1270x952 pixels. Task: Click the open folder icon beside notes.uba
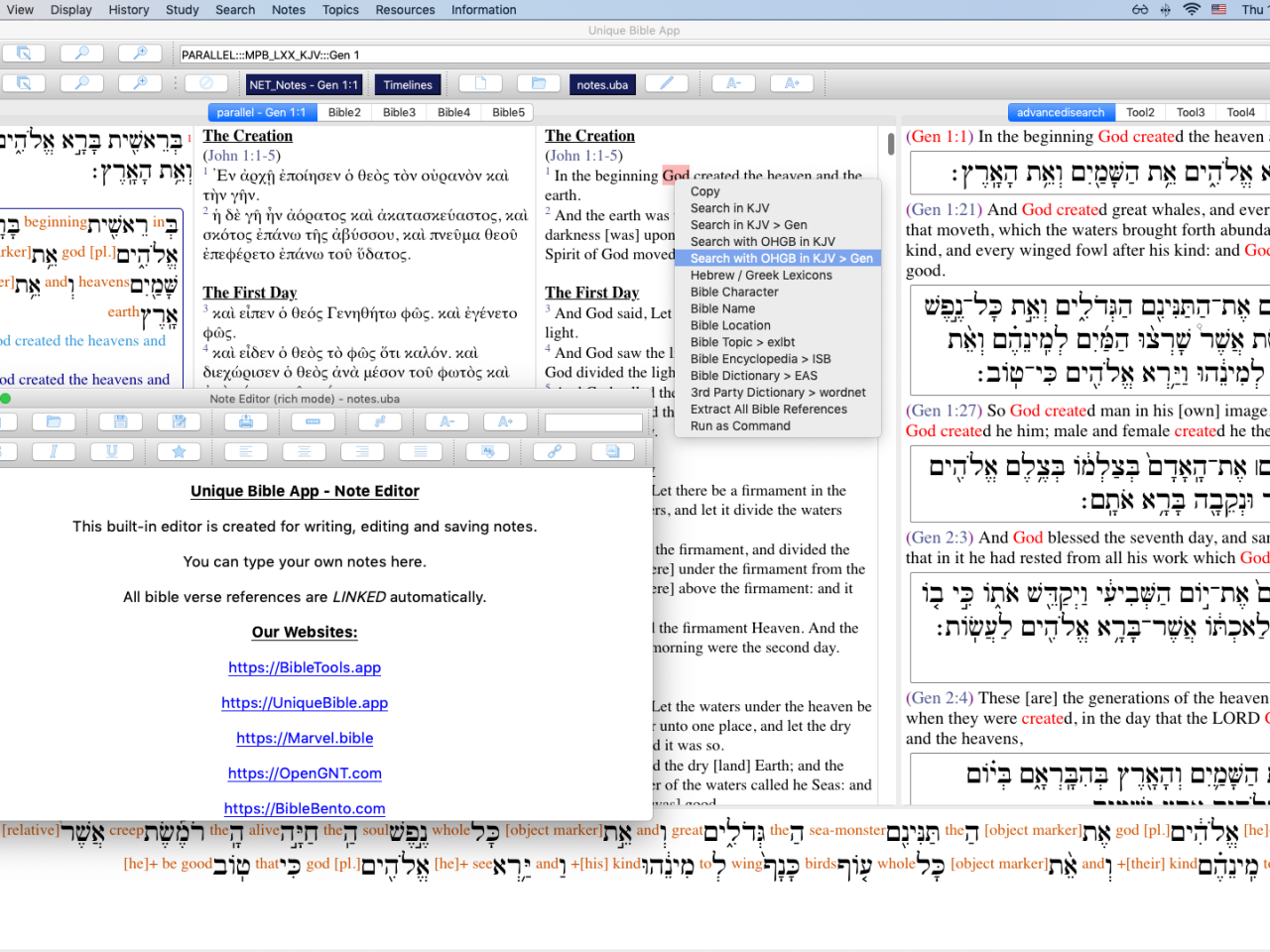(x=539, y=83)
